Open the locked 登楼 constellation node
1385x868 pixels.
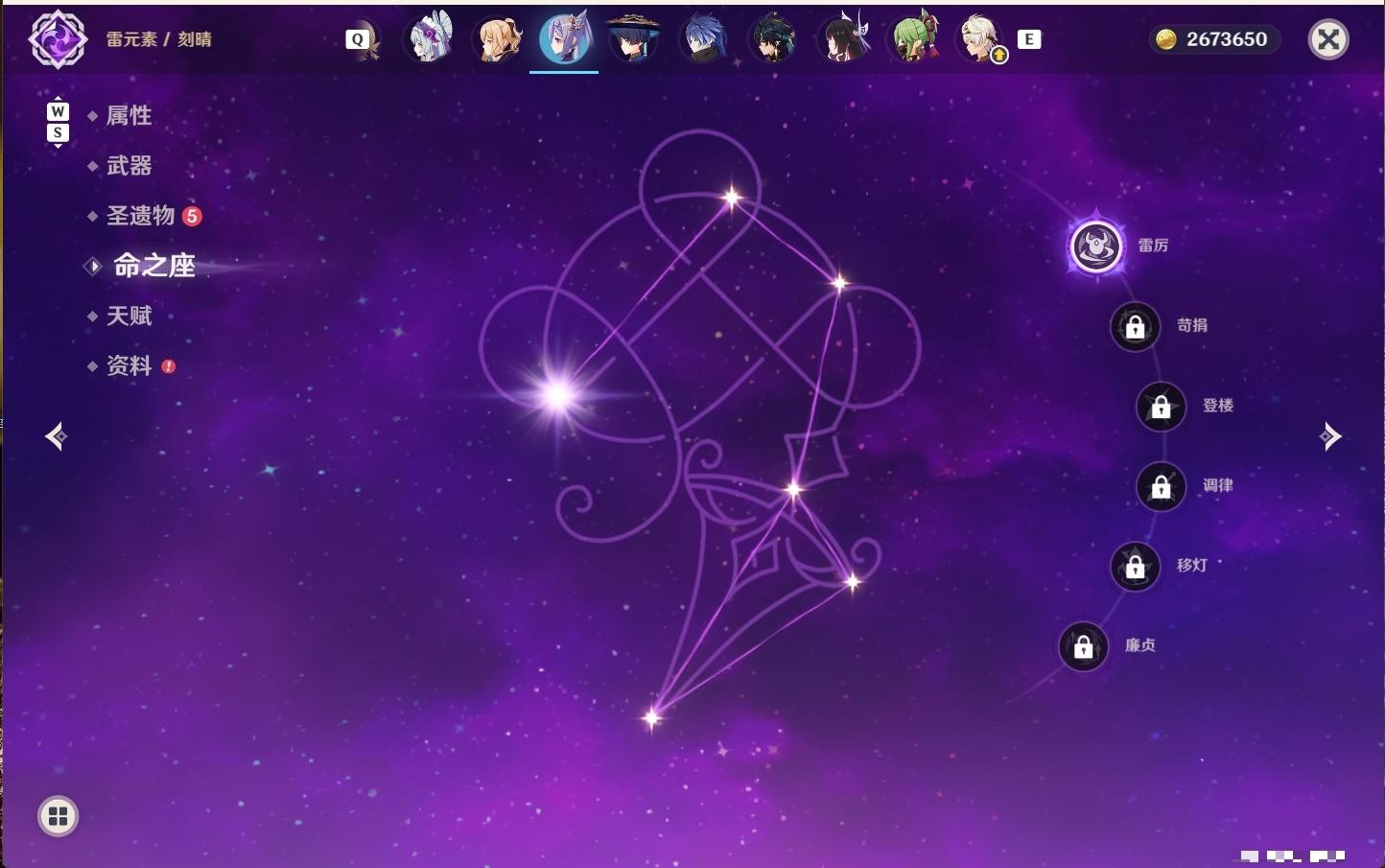click(x=1161, y=406)
